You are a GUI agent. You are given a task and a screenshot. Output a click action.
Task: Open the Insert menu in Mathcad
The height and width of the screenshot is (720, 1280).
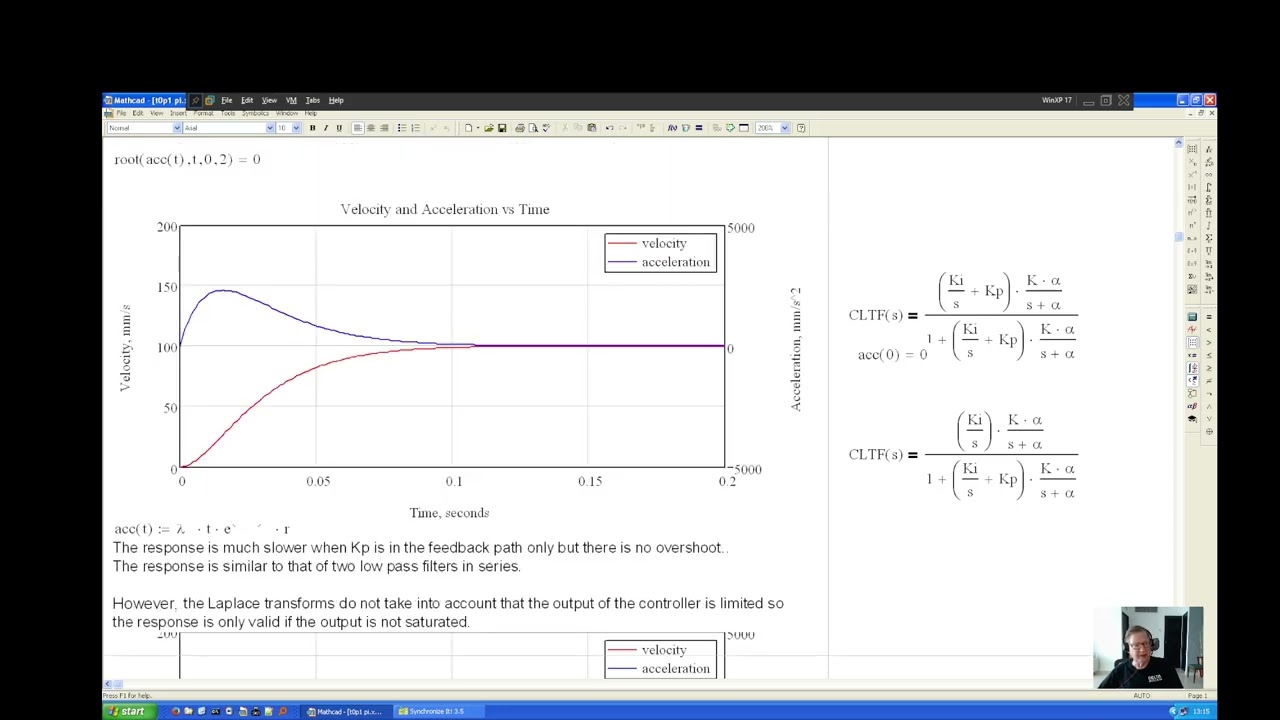[178, 113]
